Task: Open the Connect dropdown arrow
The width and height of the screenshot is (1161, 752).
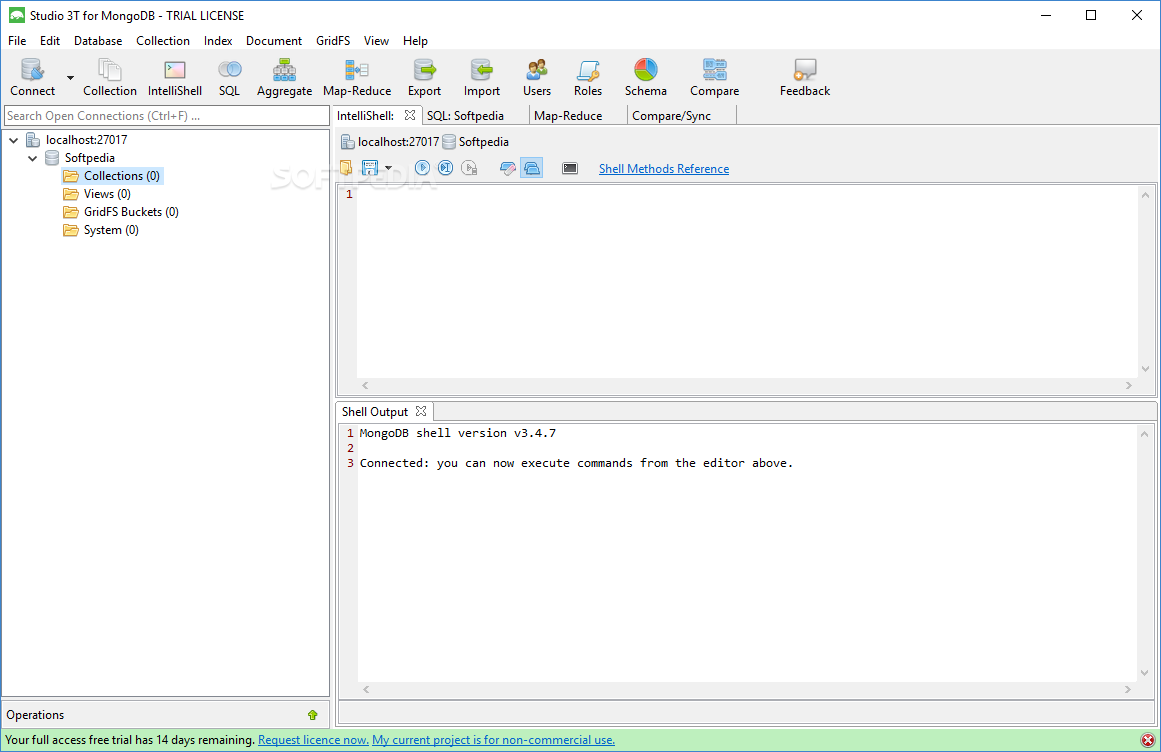Action: pyautogui.click(x=68, y=76)
